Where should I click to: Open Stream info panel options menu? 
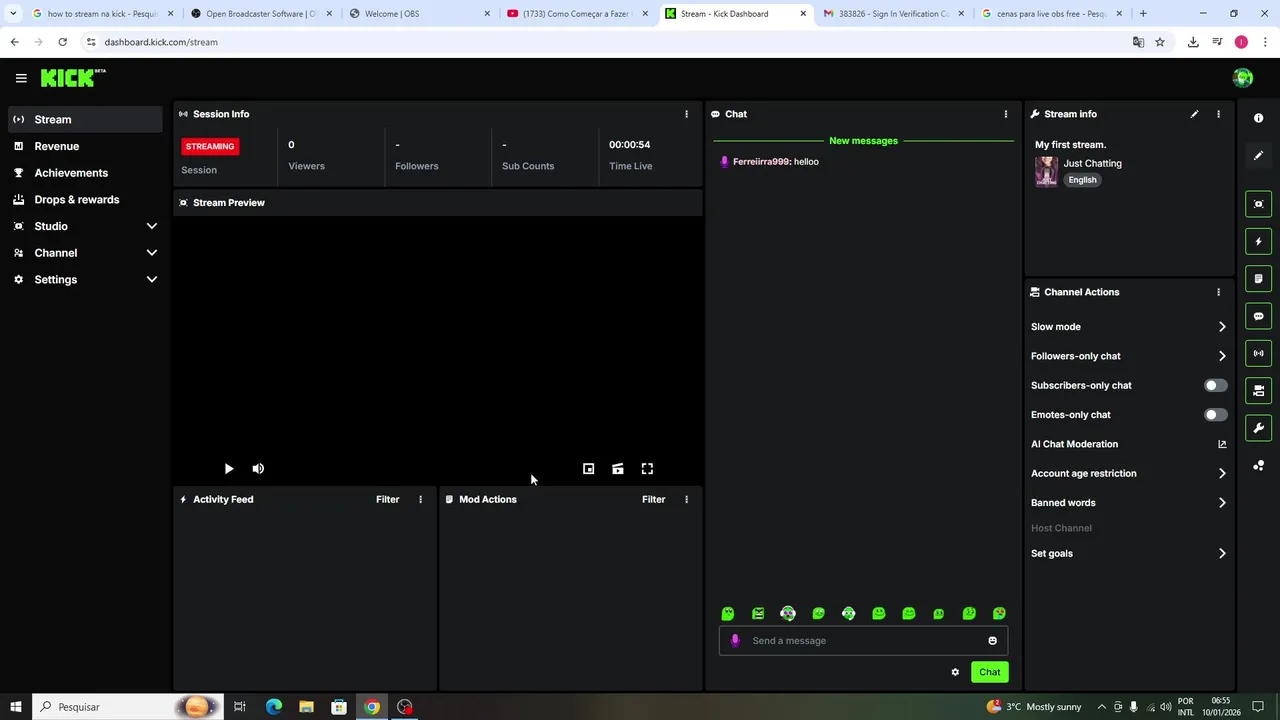coord(1218,114)
